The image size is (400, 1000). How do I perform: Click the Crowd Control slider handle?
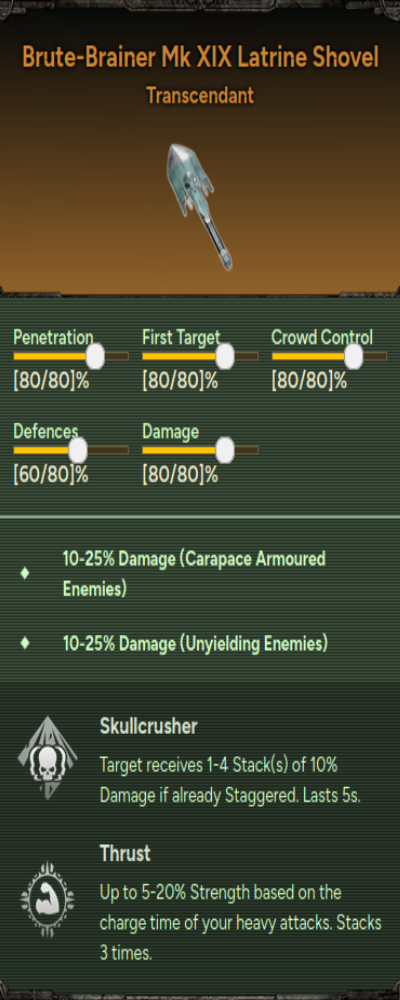coord(353,357)
